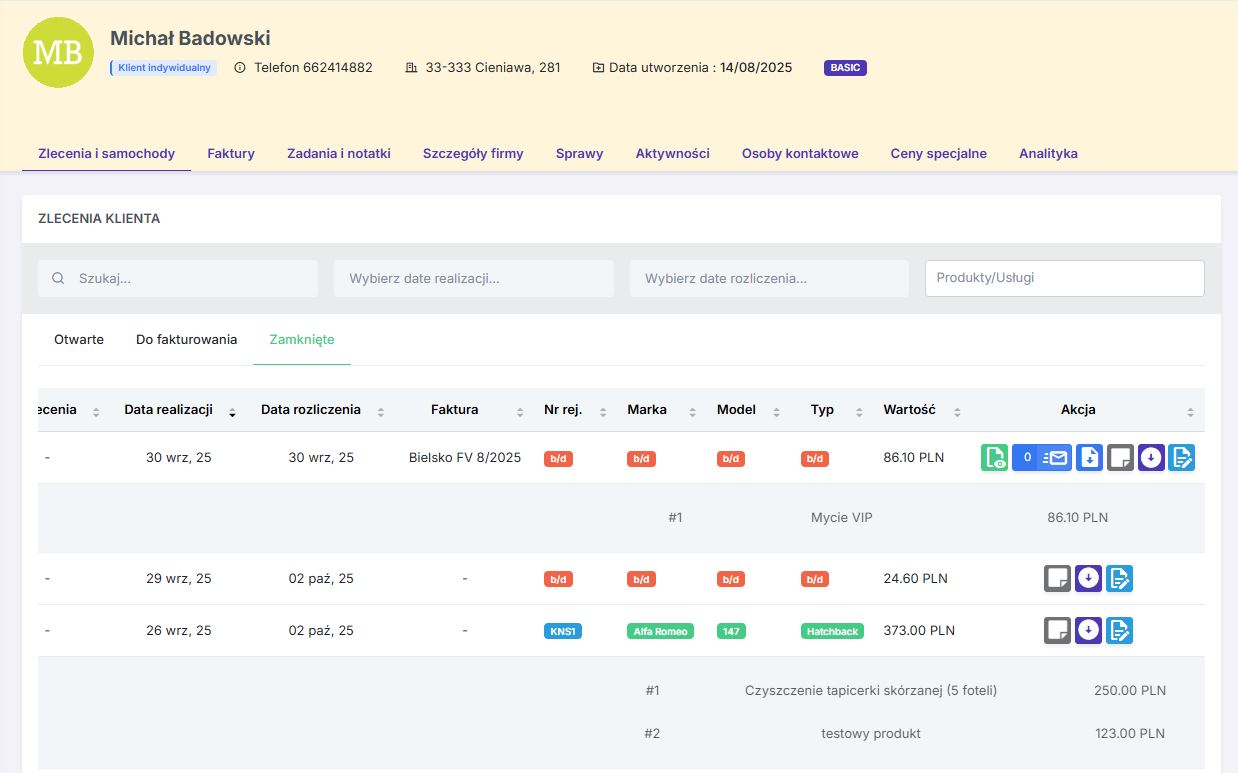Open gray note icon in Alfa Romeo row

click(1057, 631)
